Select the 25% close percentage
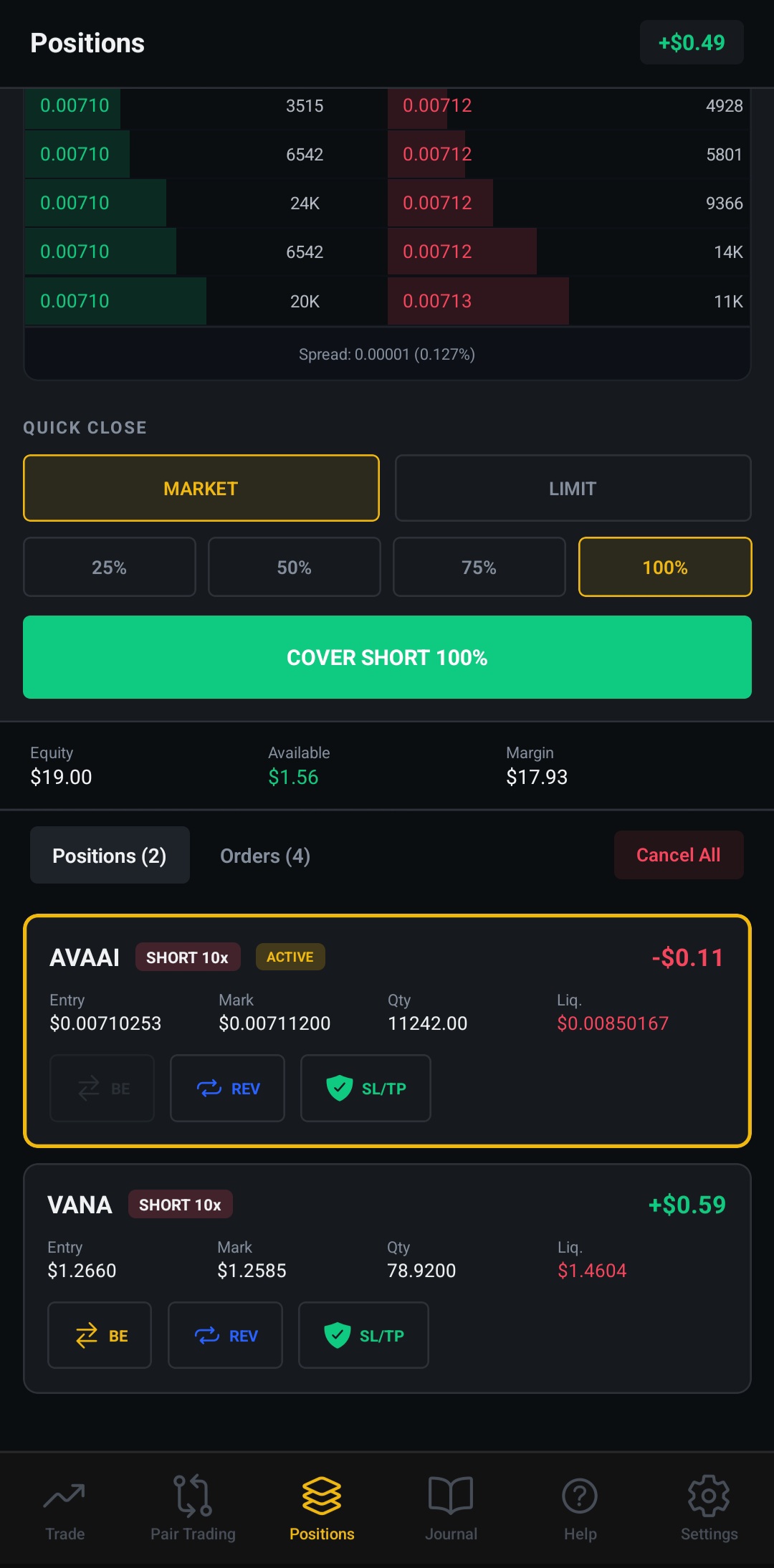 pos(109,567)
